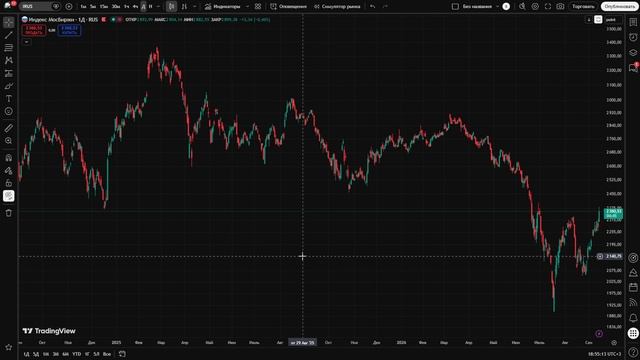Open the go-to-date calendar icon
The image size is (640, 360).
point(122,354)
